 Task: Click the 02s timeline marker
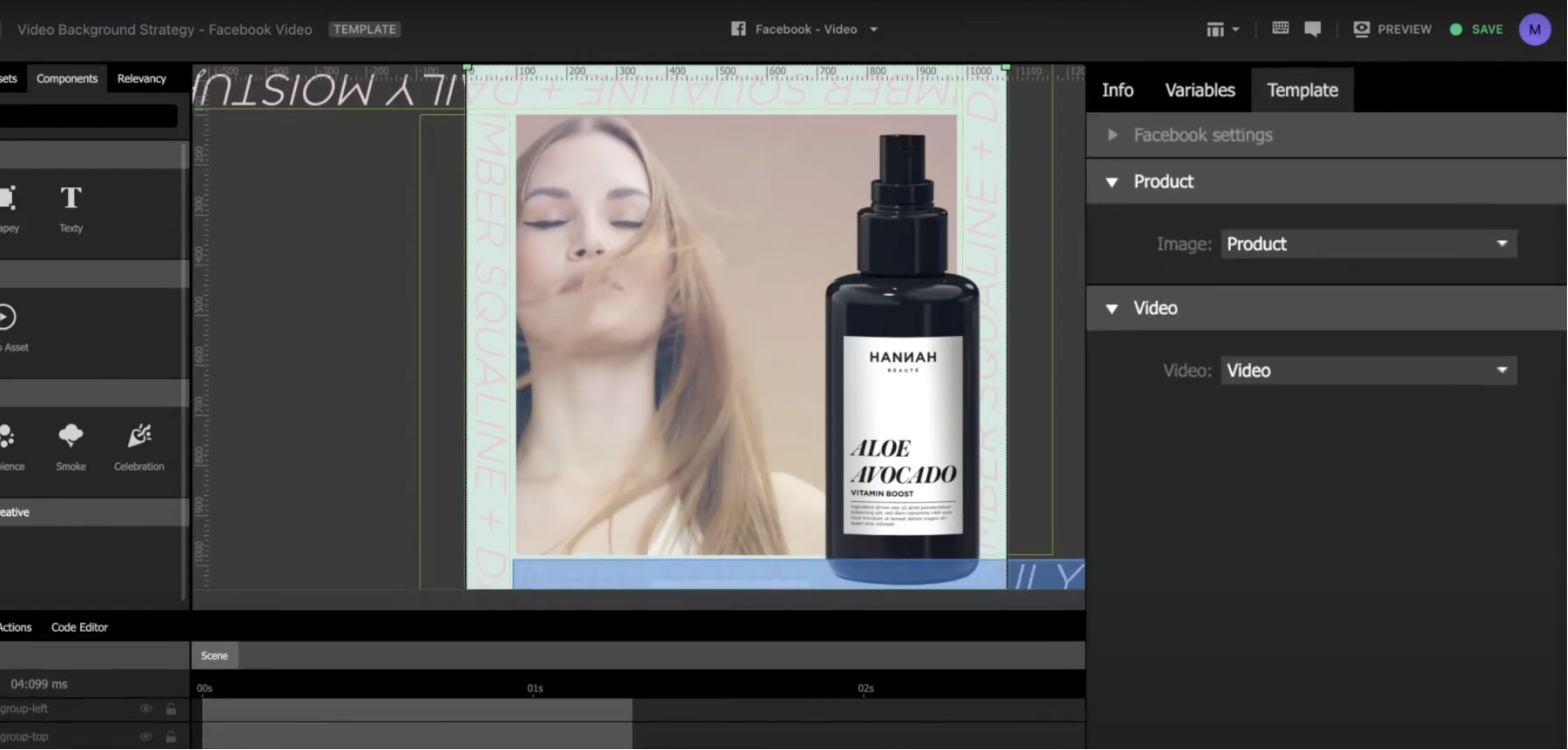pos(865,688)
